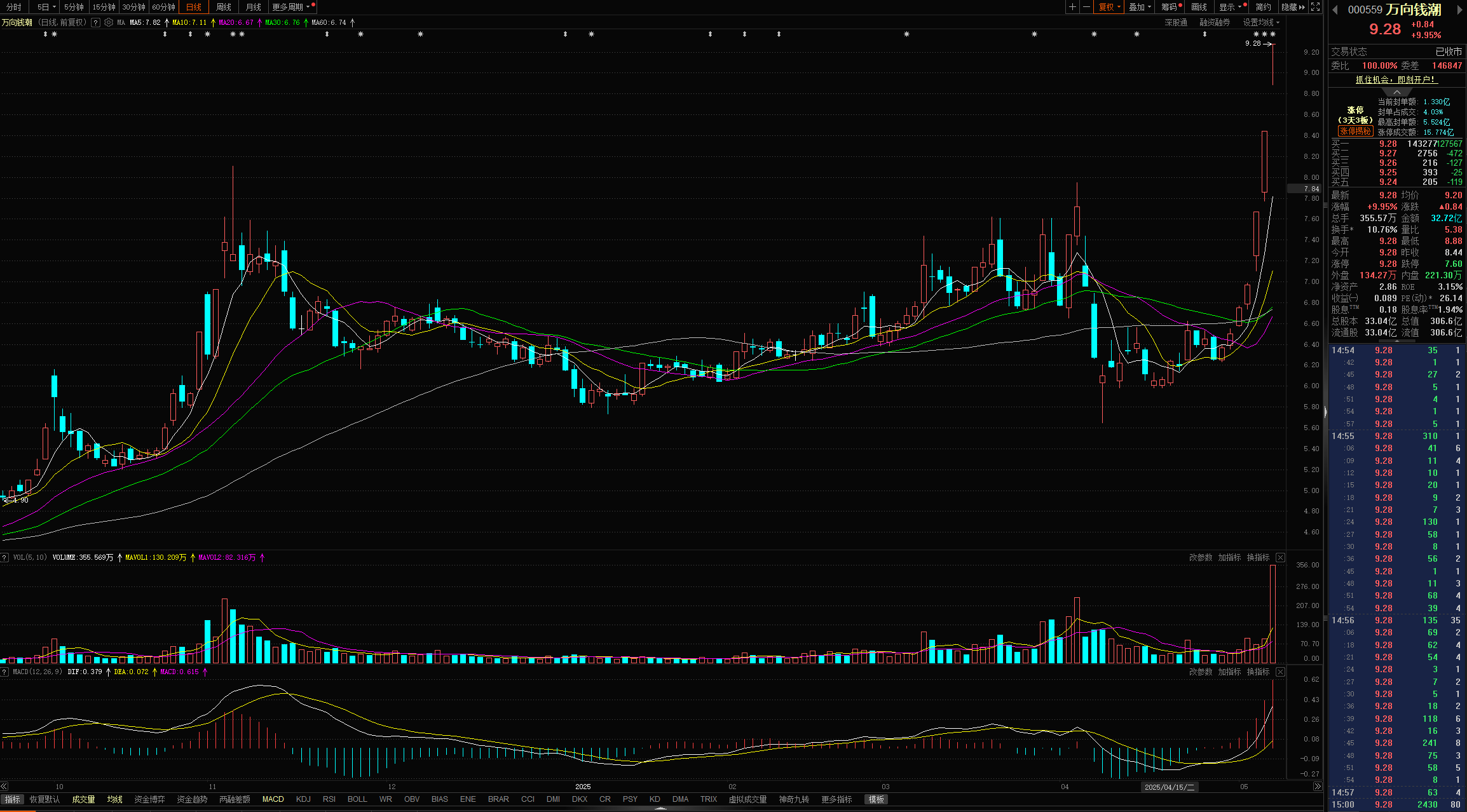Go to the next stock with the right arrow
The width and height of the screenshot is (1467, 812).
[x=1459, y=10]
